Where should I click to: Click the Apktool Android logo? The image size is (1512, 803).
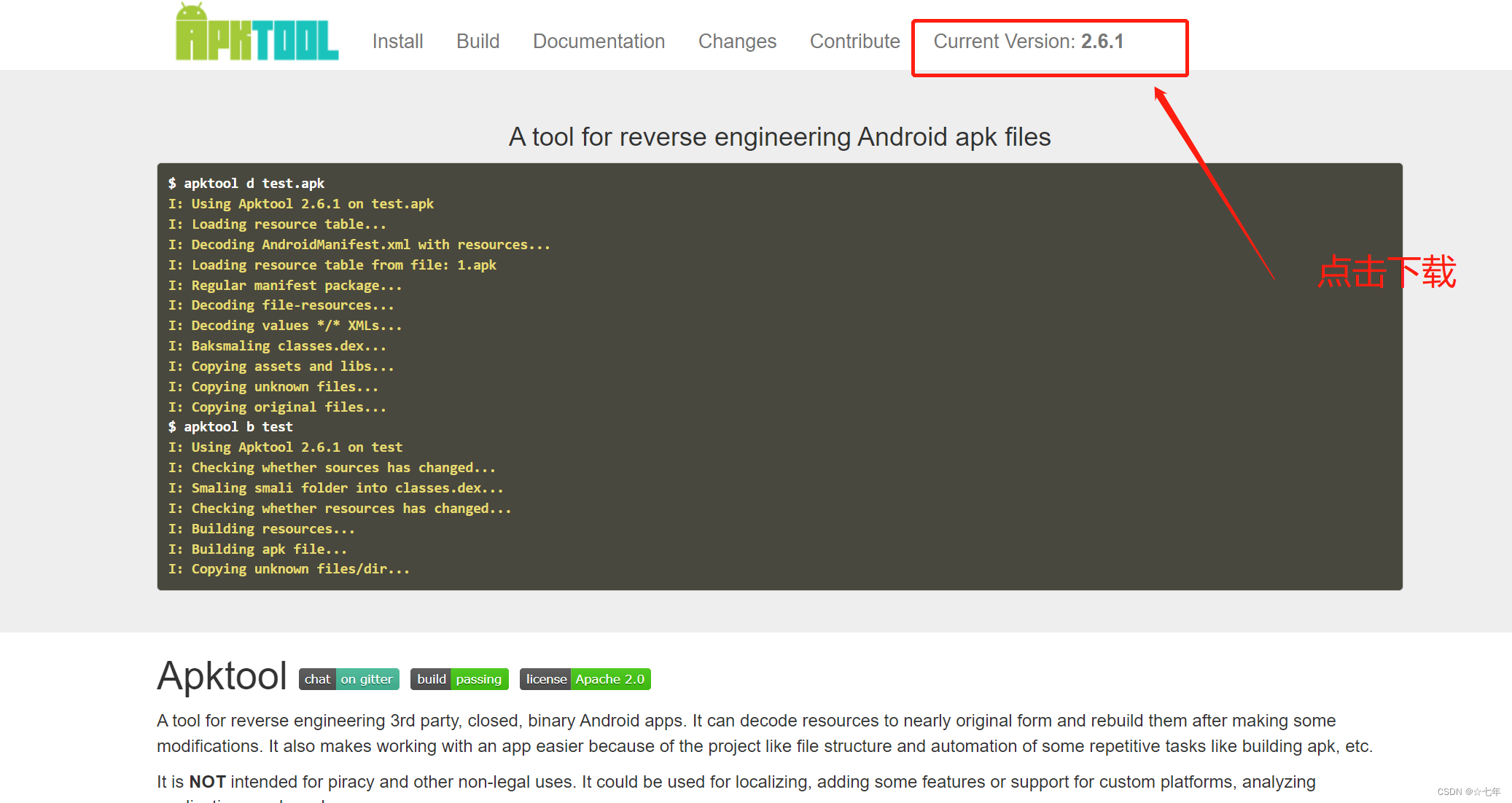point(257,34)
